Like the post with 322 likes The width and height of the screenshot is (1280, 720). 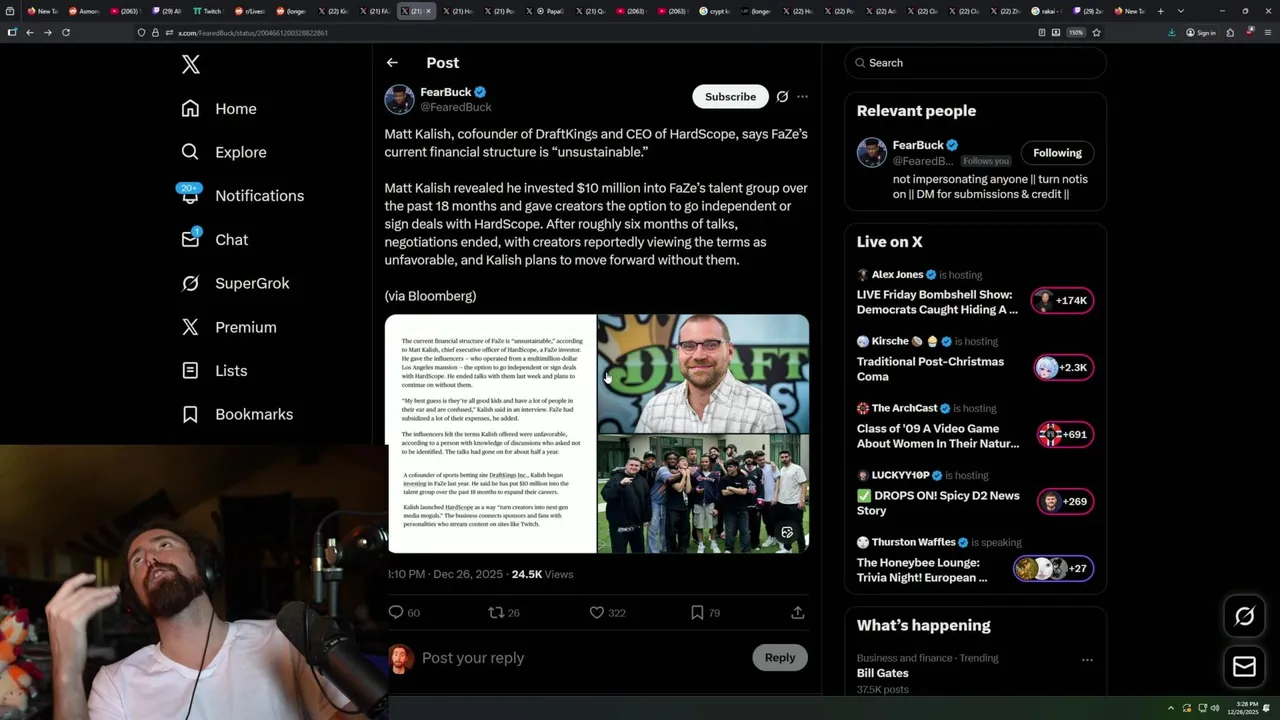(x=597, y=612)
